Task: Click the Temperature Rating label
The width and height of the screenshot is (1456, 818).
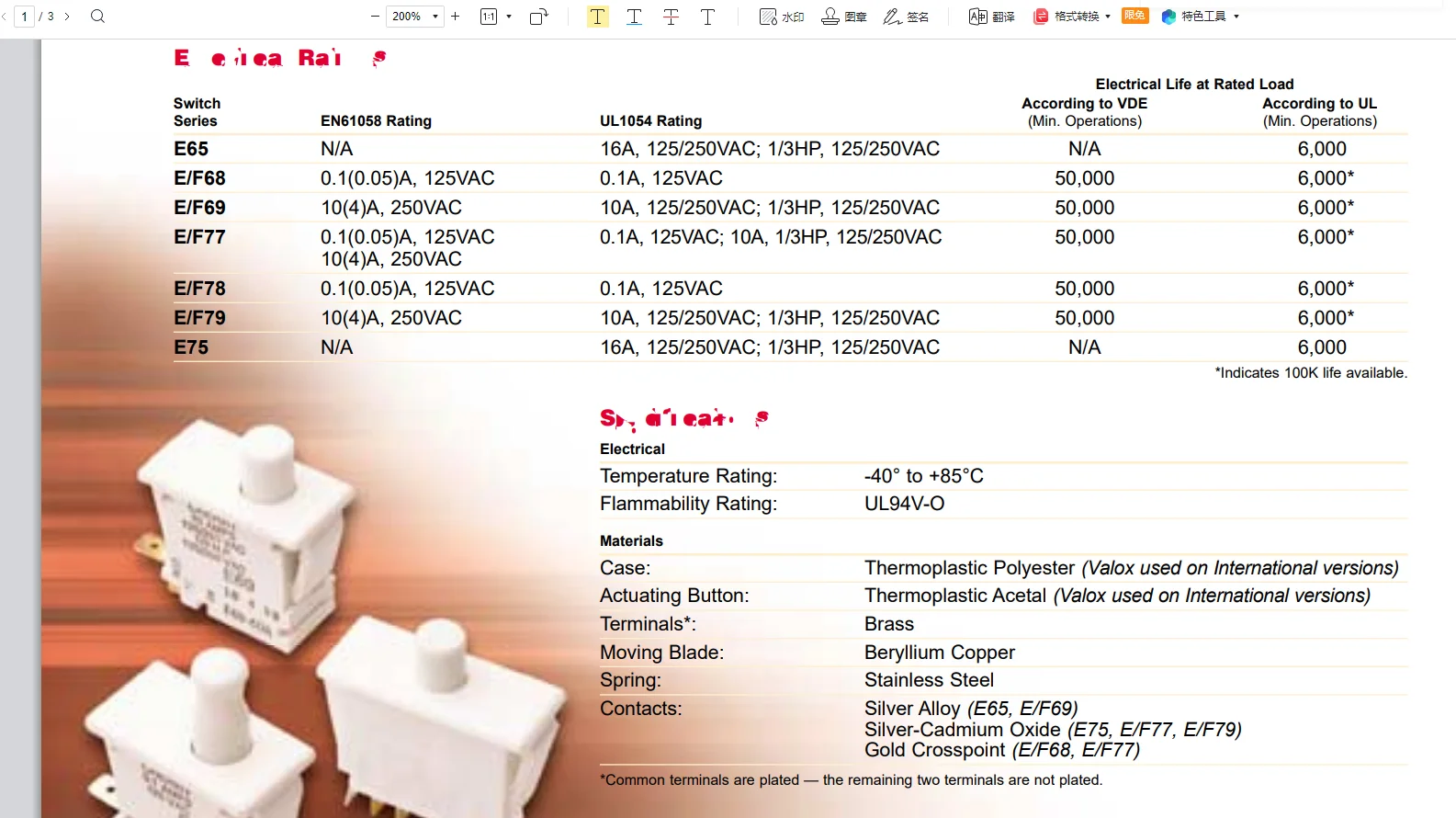Action: point(688,476)
